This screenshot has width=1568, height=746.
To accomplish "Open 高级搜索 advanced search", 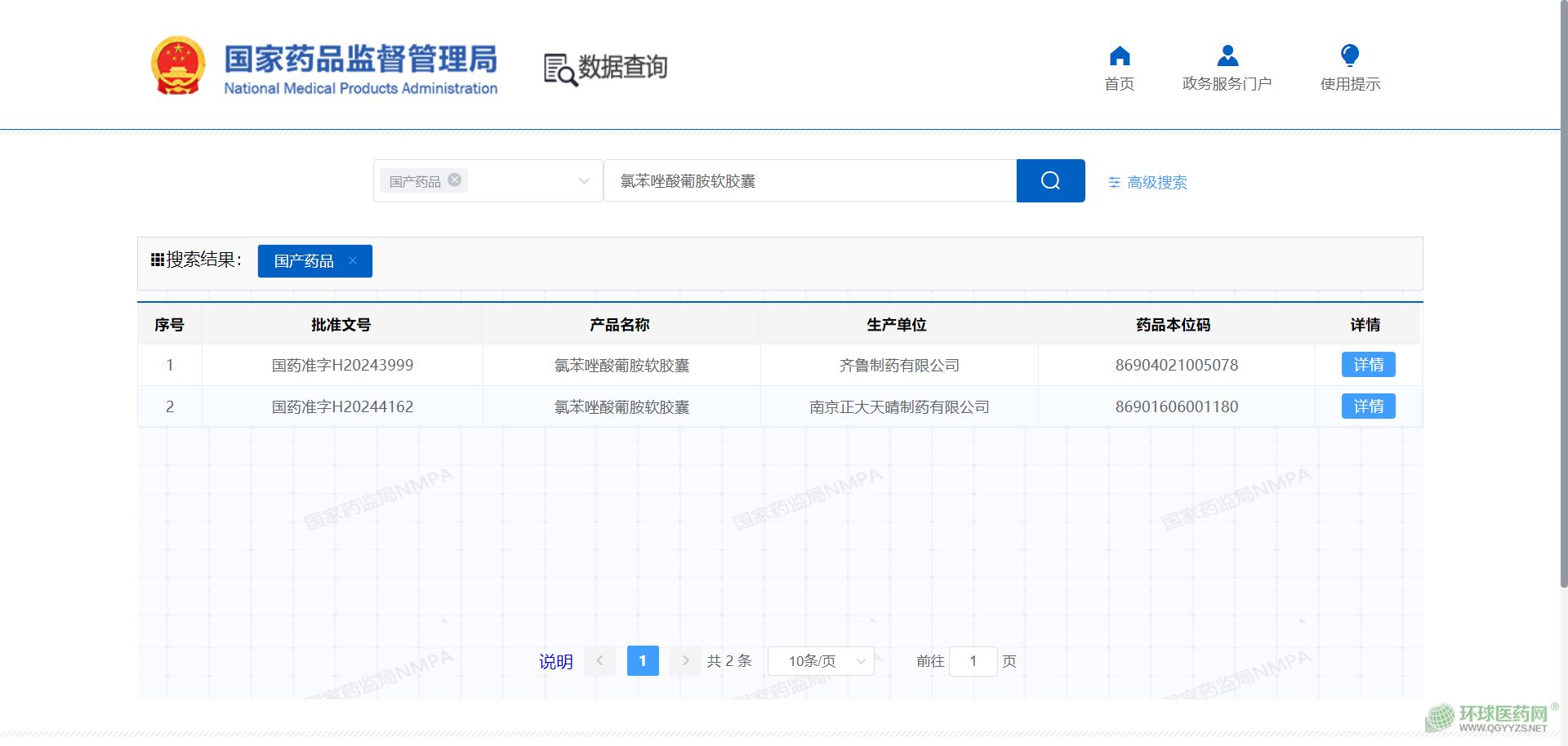I will point(1147,182).
